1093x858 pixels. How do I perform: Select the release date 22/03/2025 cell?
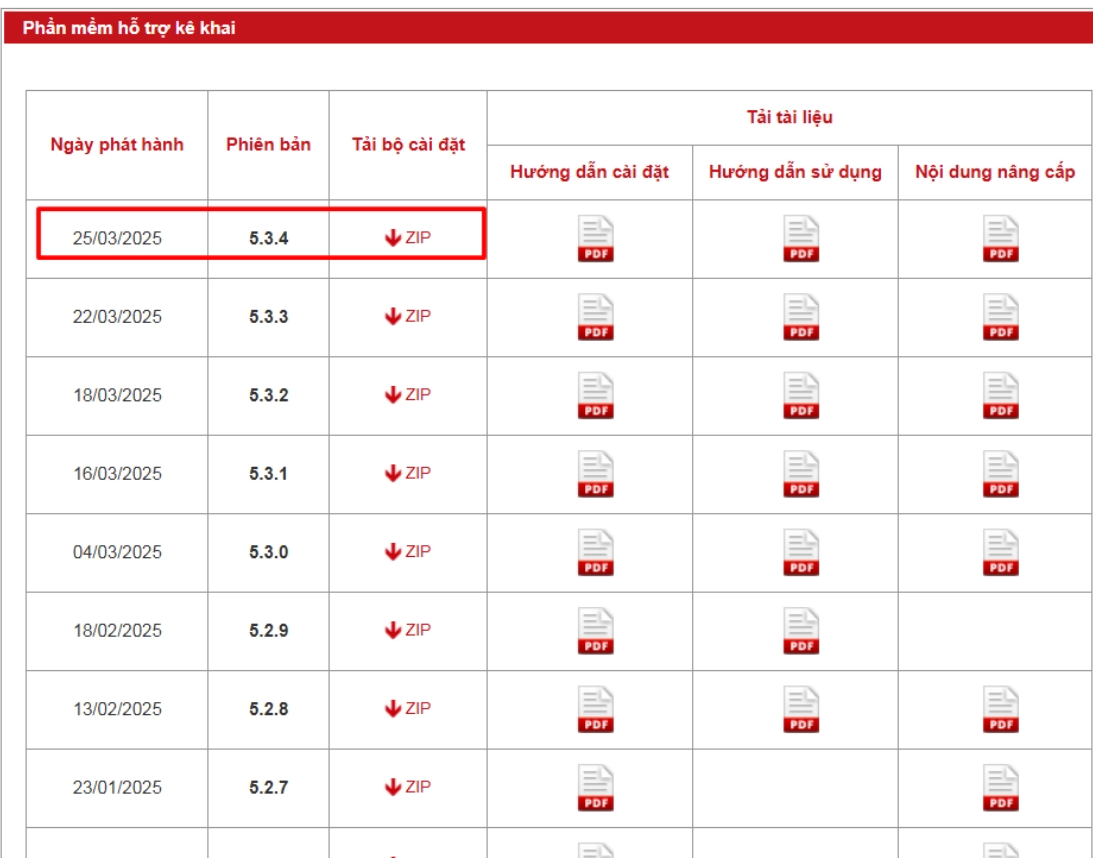[117, 317]
